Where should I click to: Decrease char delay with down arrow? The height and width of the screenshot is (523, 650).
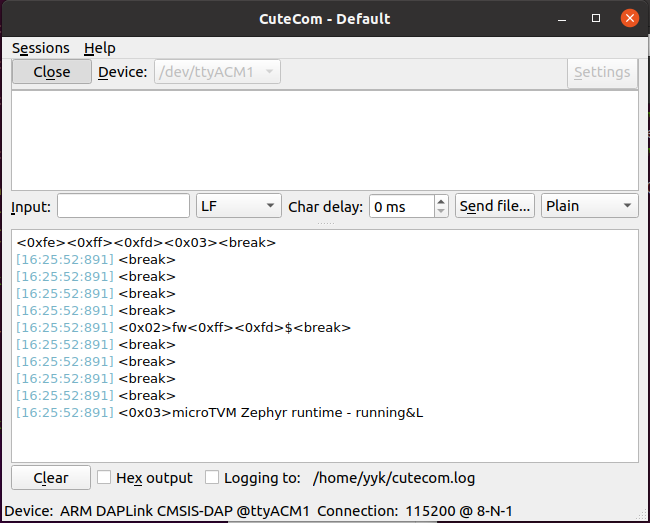441,211
